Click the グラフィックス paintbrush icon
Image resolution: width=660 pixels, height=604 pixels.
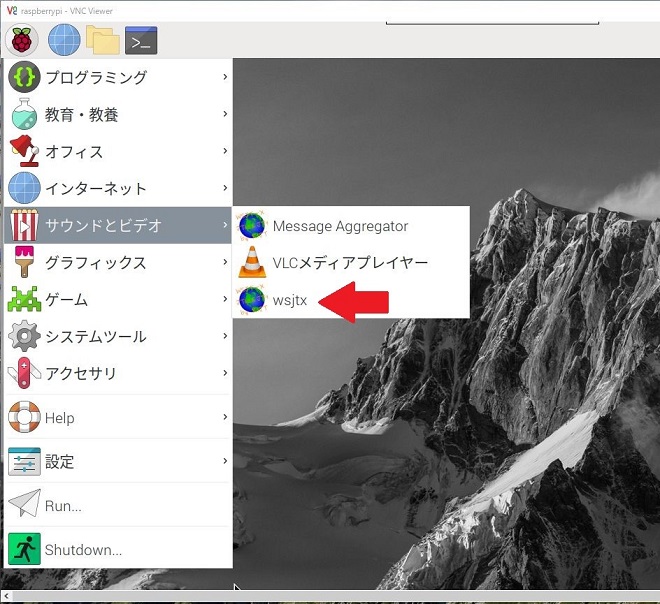tap(24, 262)
